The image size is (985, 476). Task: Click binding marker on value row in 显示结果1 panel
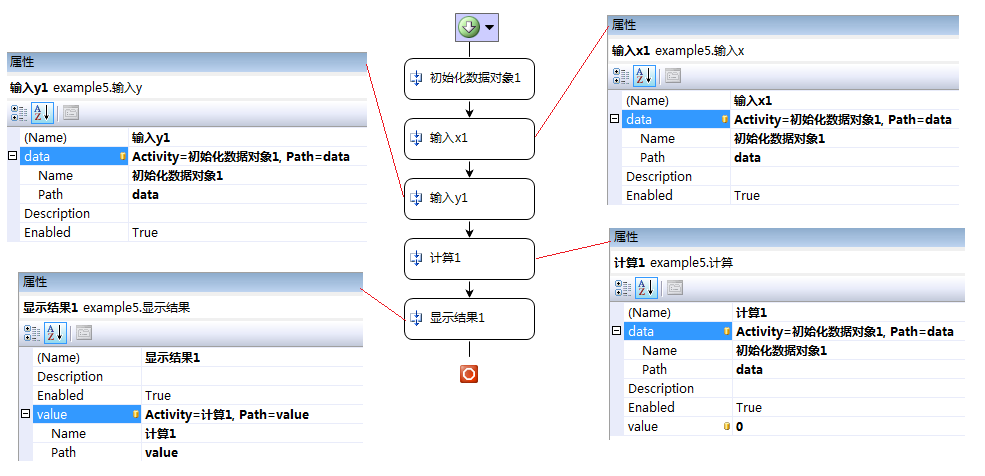[136, 414]
